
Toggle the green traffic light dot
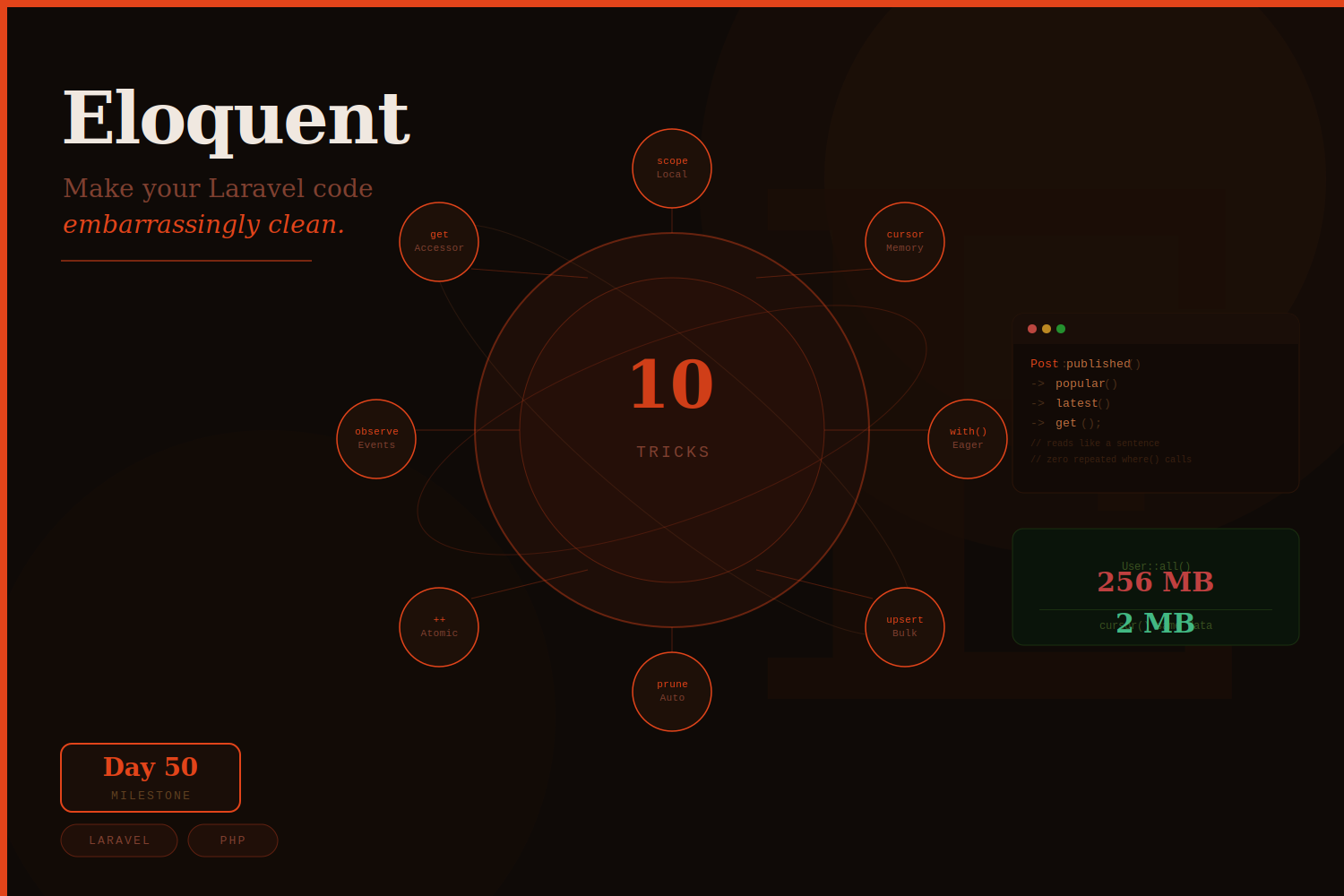click(x=1060, y=329)
